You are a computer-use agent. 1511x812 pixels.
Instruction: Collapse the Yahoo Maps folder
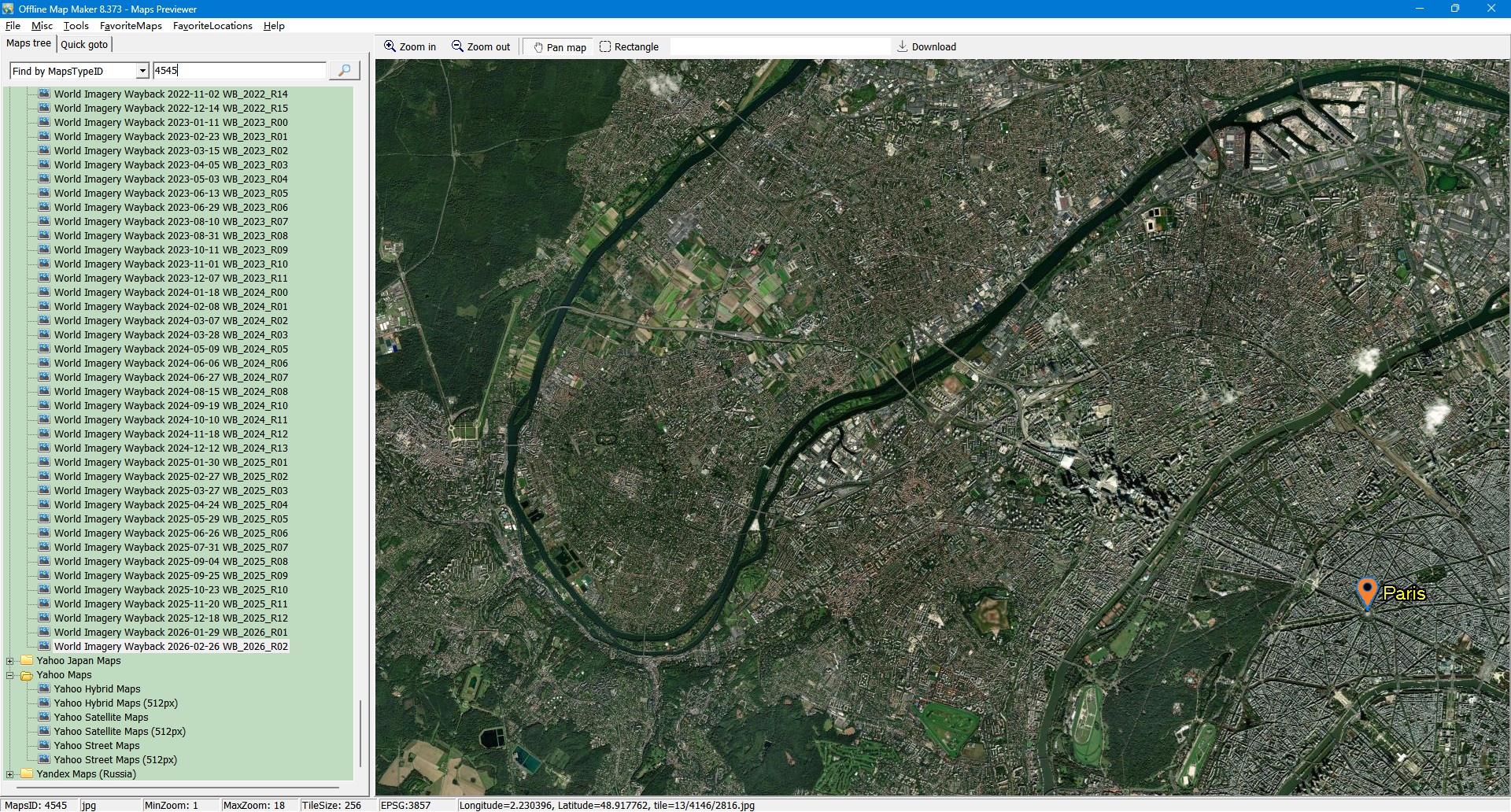click(10, 675)
